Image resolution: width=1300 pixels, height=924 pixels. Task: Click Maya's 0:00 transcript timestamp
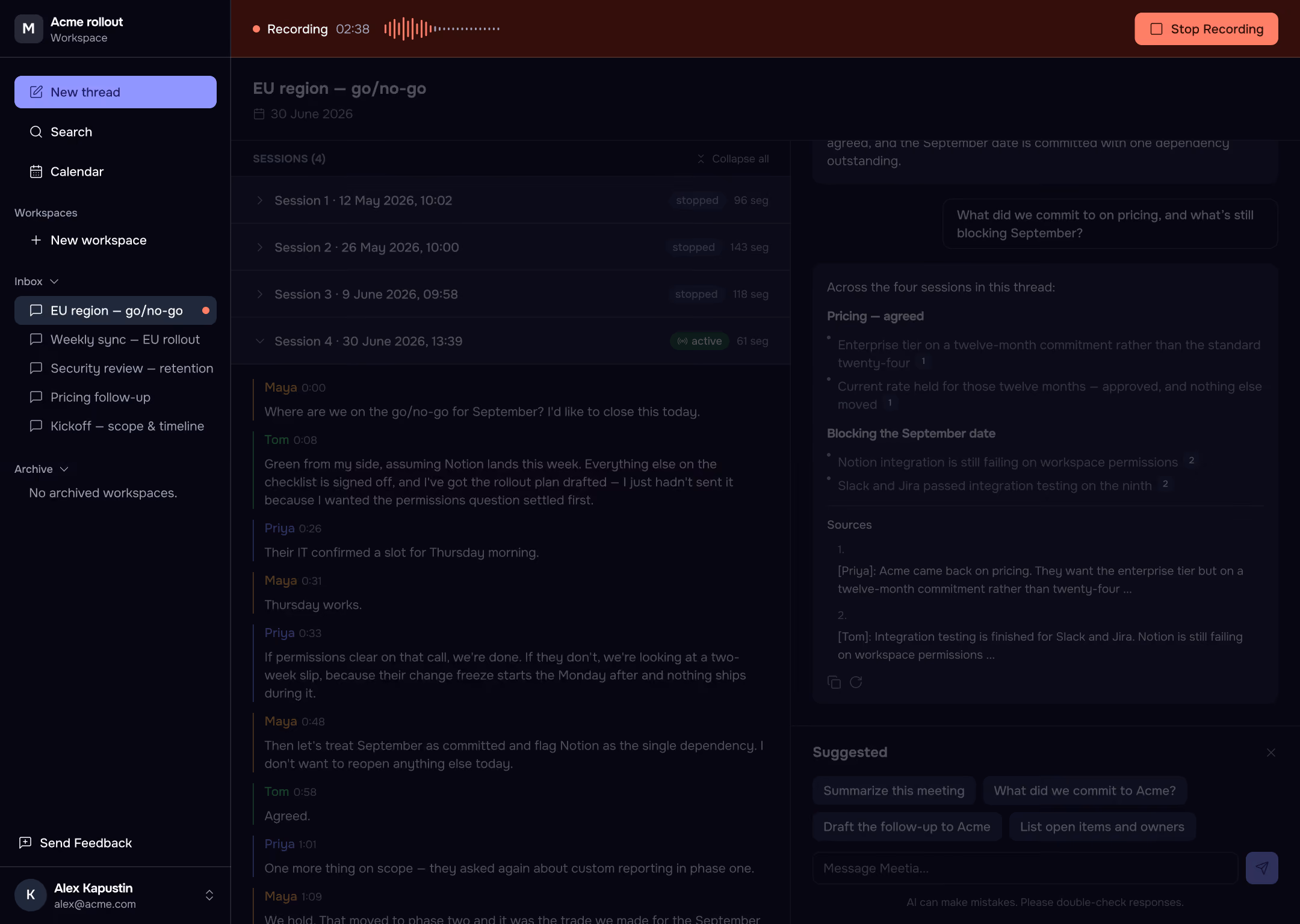coord(314,388)
